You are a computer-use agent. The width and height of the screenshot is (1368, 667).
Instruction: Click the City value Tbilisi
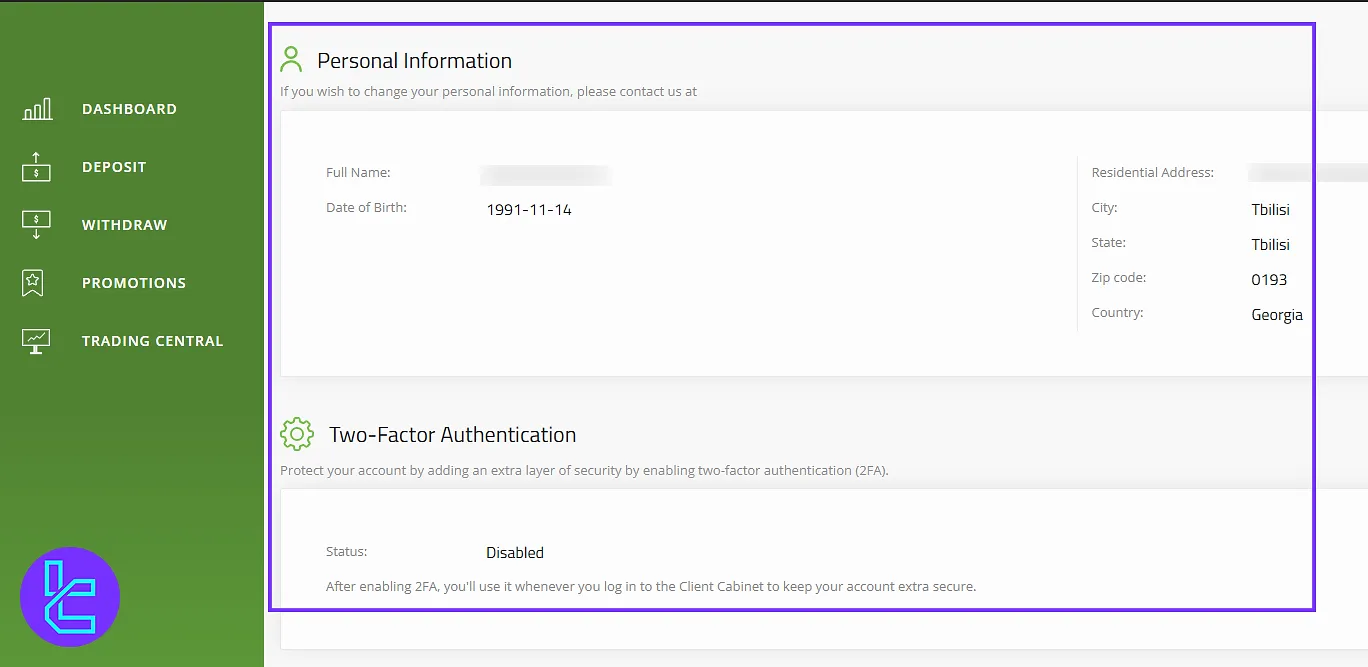point(1271,210)
